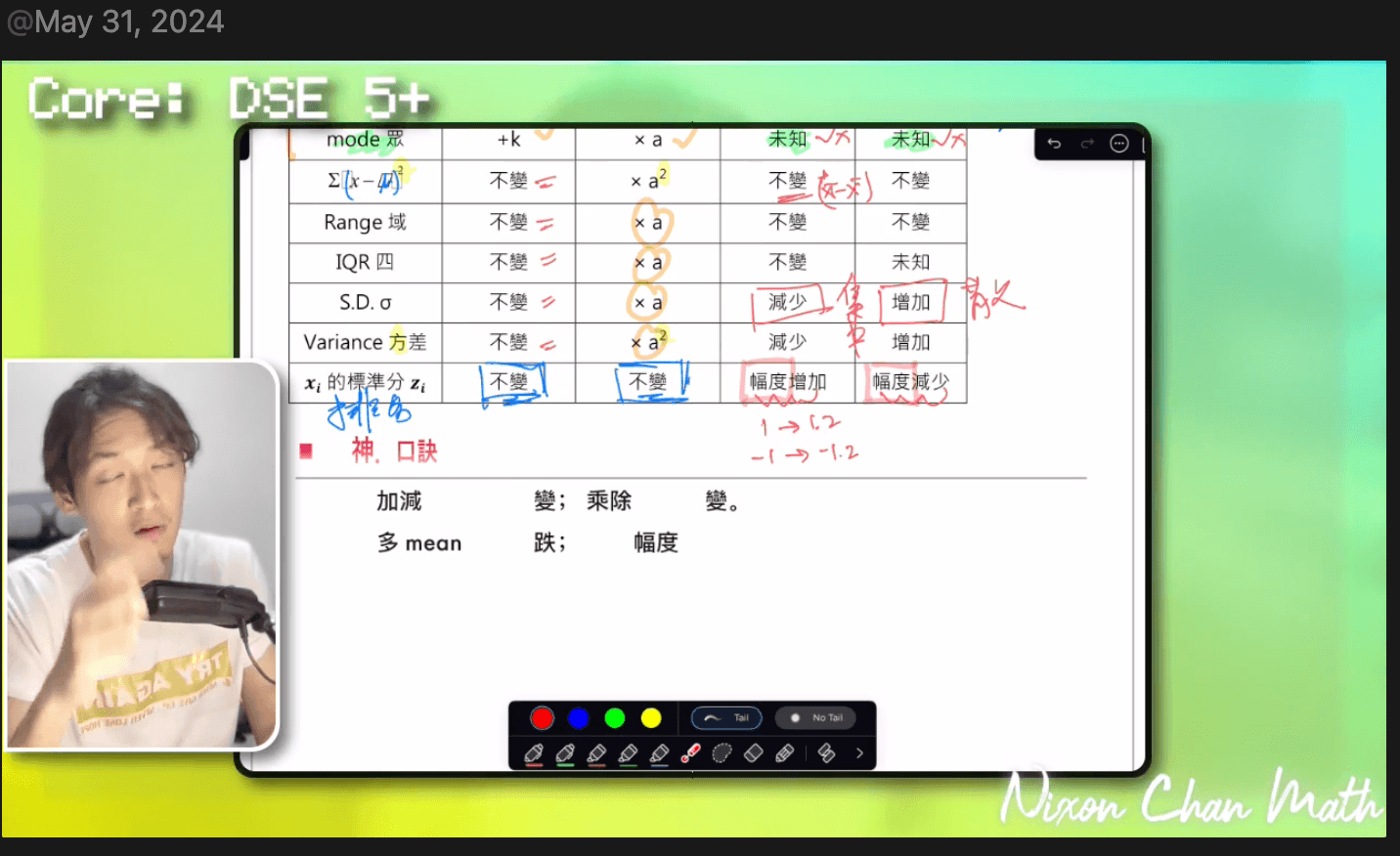Click the undo arrow icon
The height and width of the screenshot is (856, 1400).
pyautogui.click(x=1054, y=144)
